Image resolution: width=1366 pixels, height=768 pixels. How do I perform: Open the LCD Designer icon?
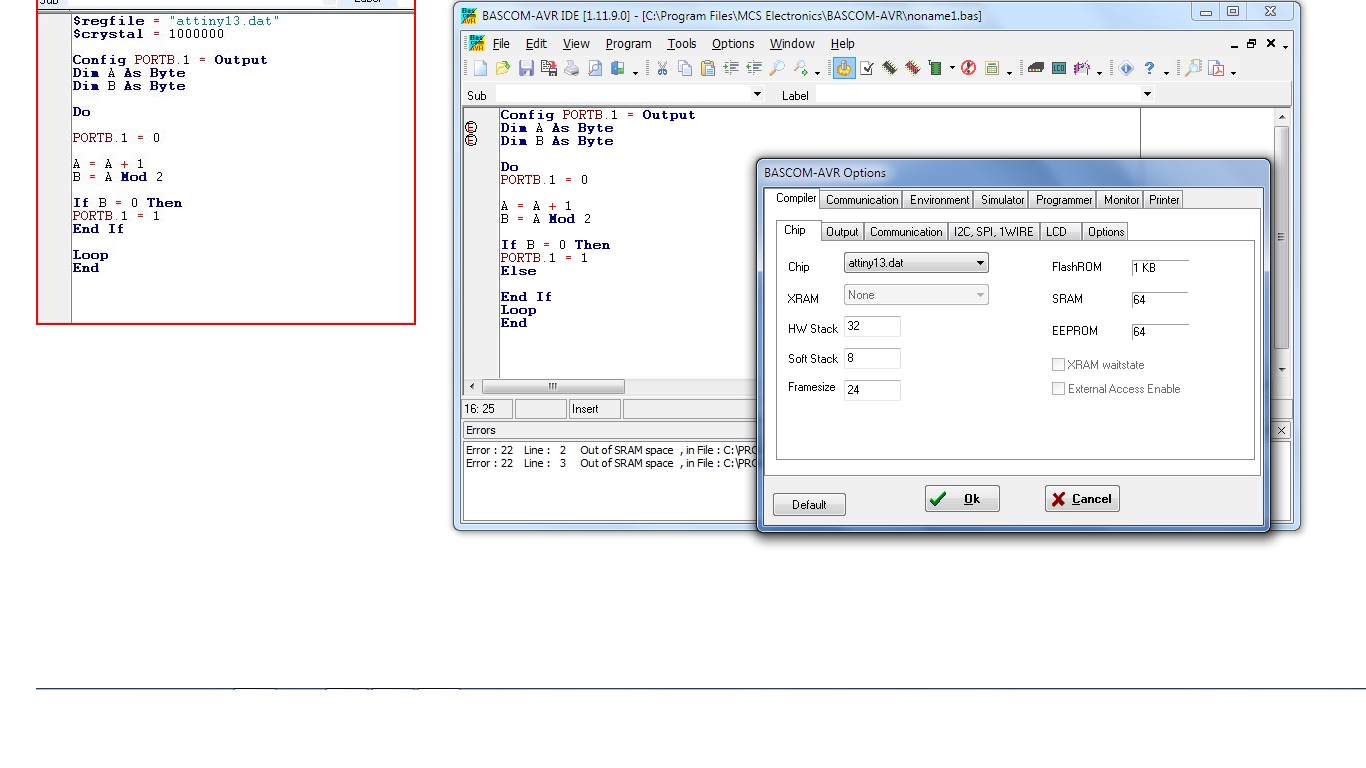coord(1059,68)
